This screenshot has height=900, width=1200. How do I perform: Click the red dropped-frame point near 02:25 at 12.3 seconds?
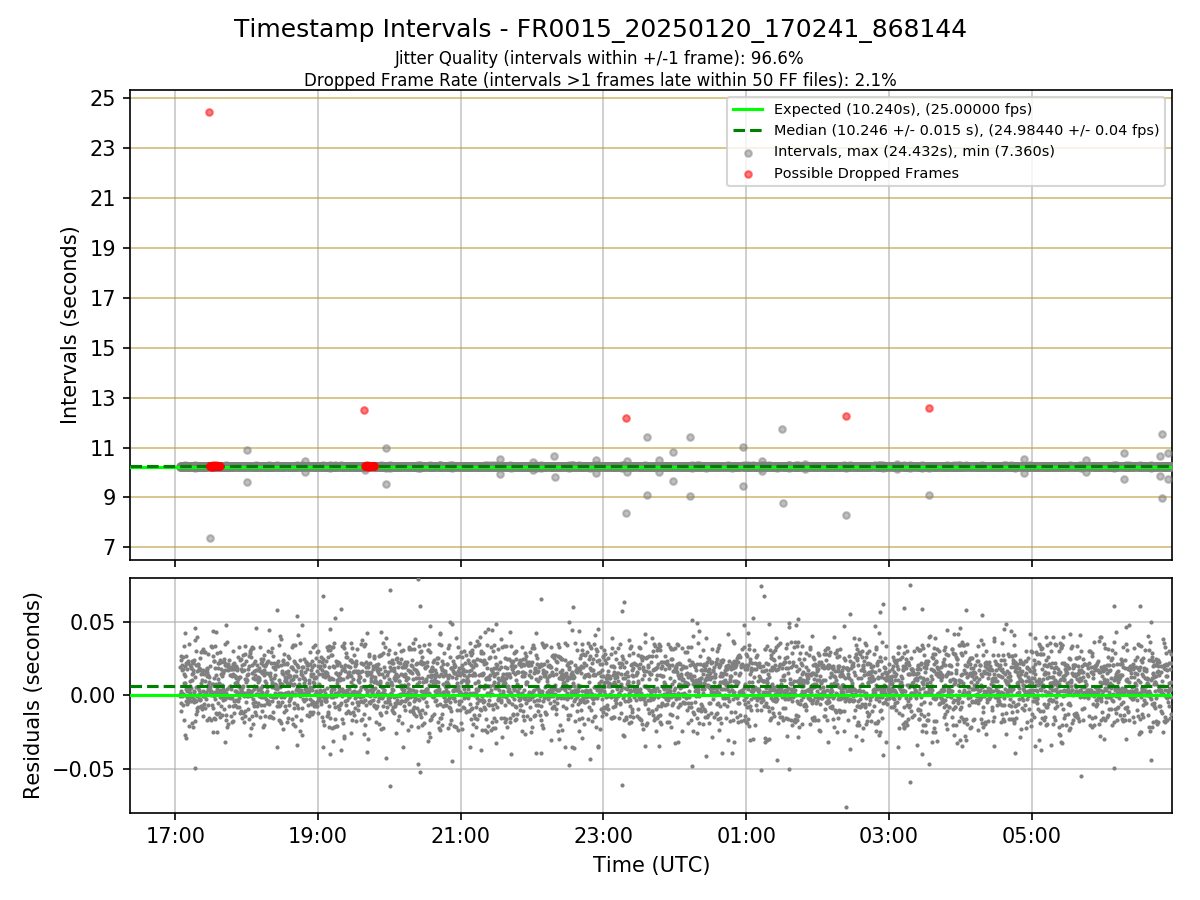coord(846,416)
